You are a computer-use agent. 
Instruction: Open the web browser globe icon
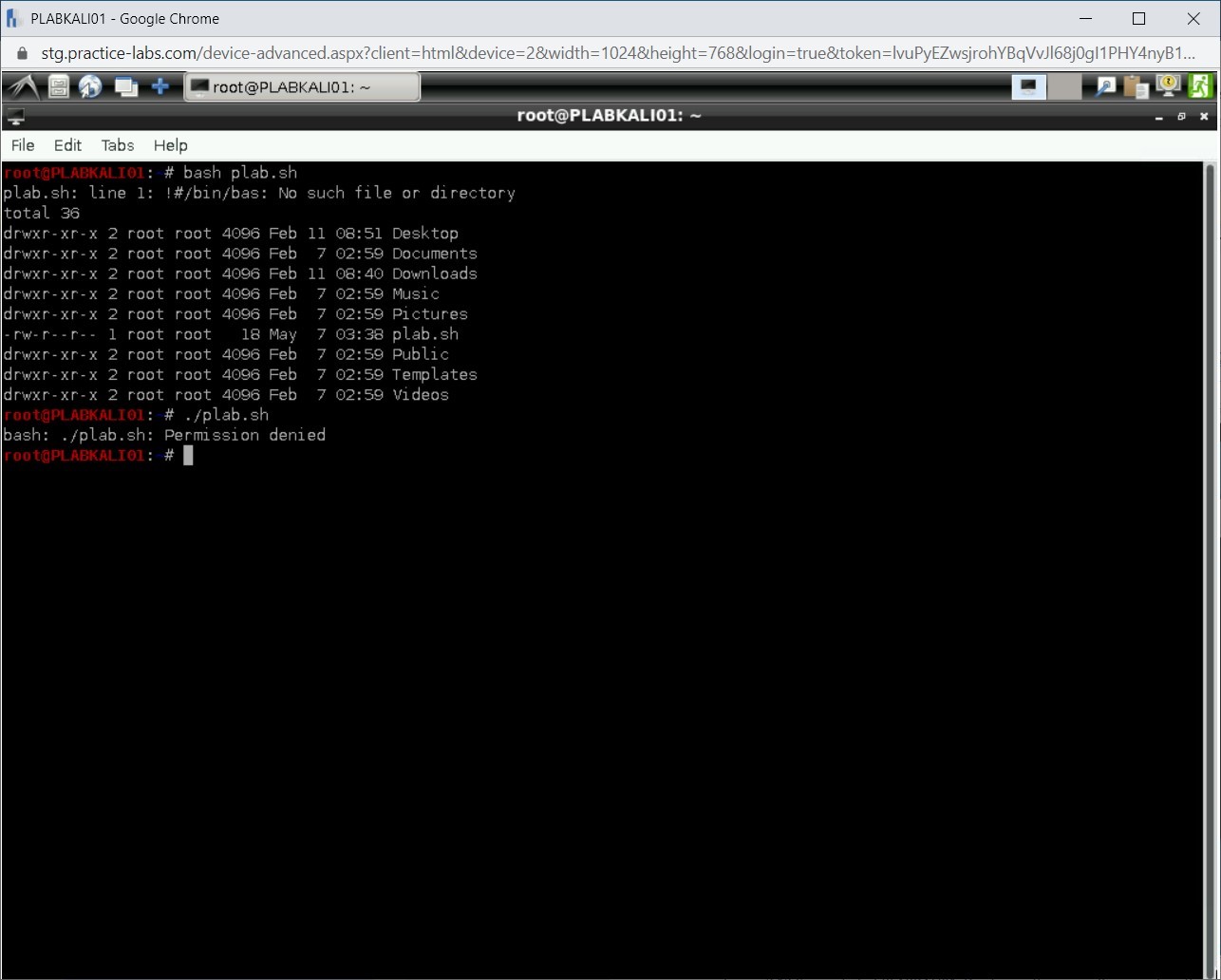coord(90,87)
